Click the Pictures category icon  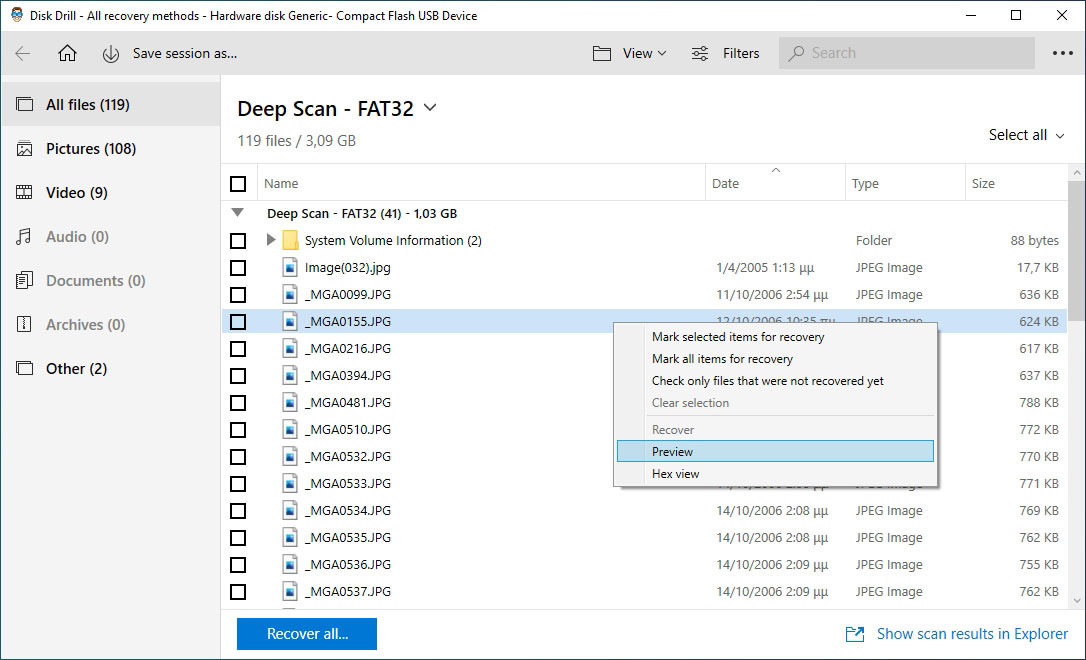click(24, 149)
